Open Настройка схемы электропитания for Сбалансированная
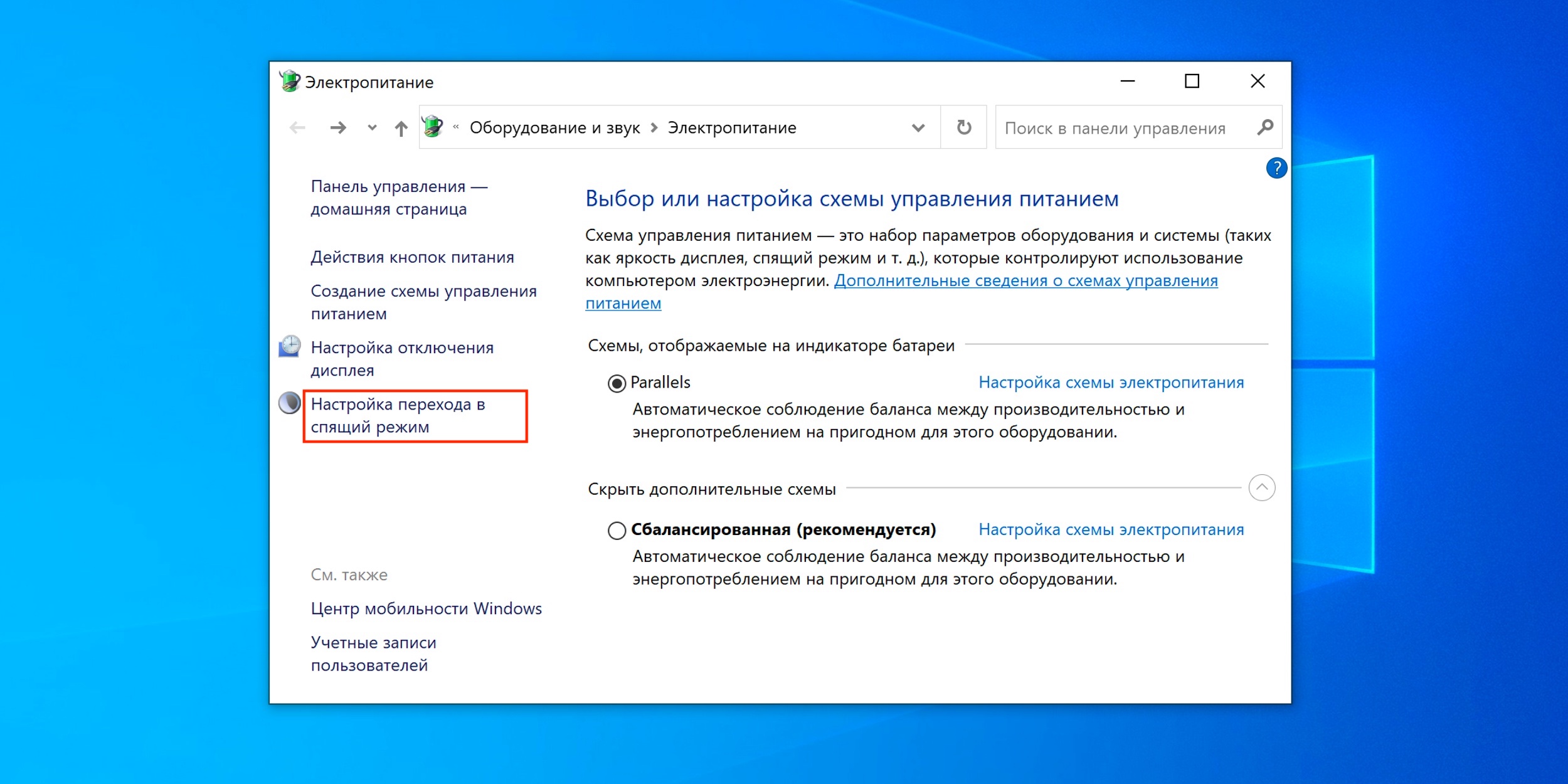This screenshot has width=1568, height=784. click(x=1111, y=530)
